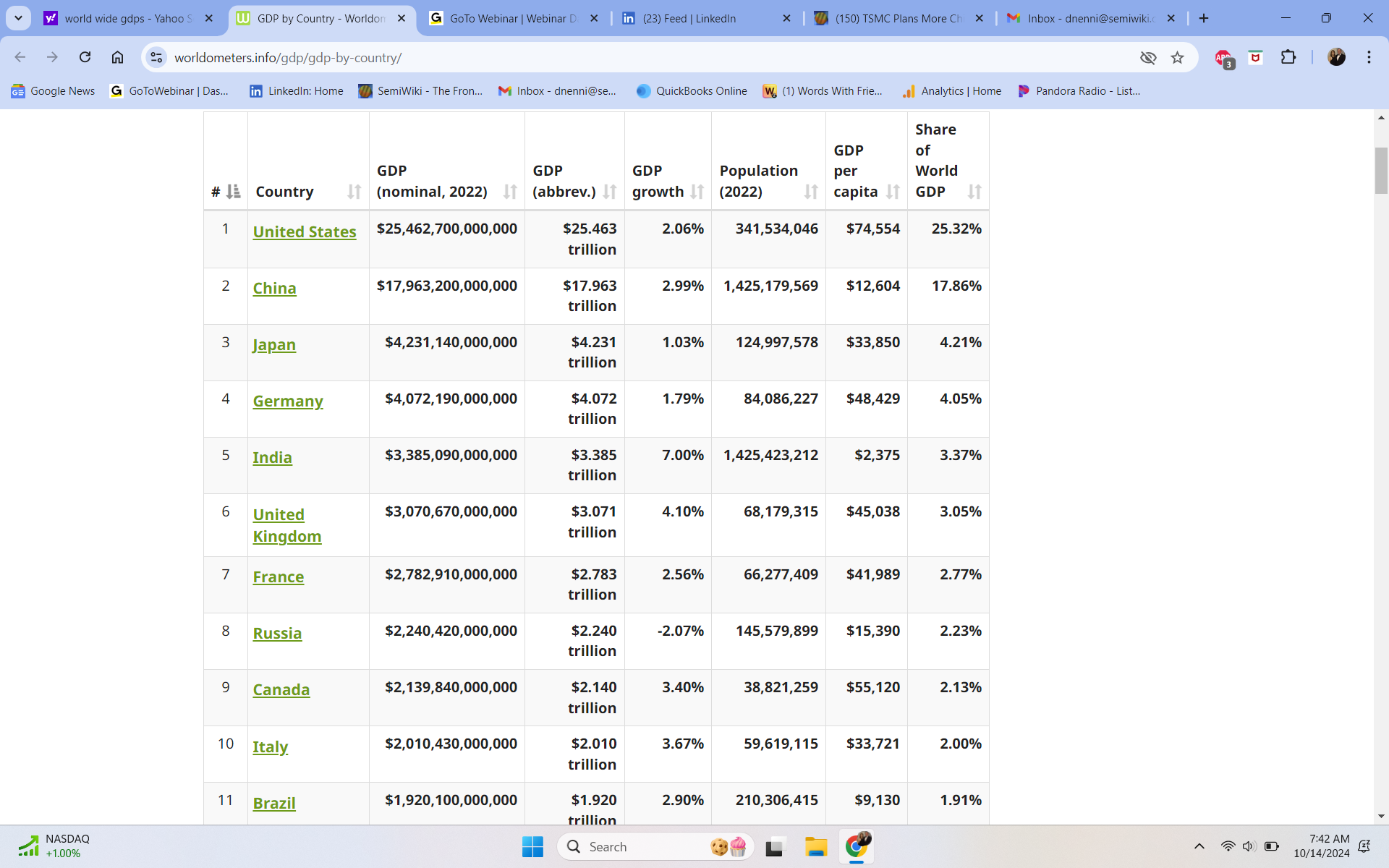Switch to the GoTo Webinar tab
This screenshot has height=868, width=1389.
(513, 18)
